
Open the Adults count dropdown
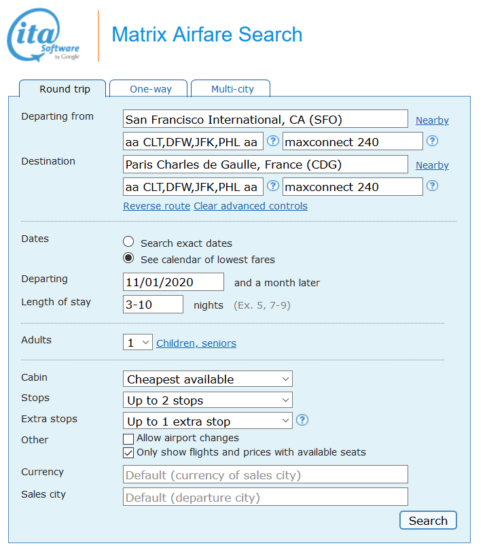click(x=138, y=342)
